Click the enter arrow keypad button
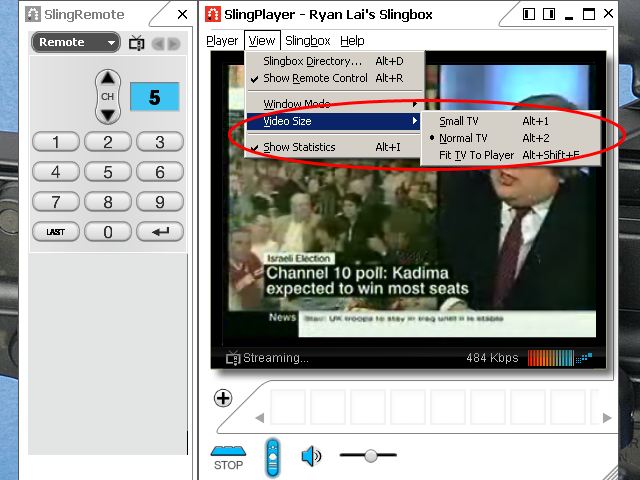 (x=160, y=232)
